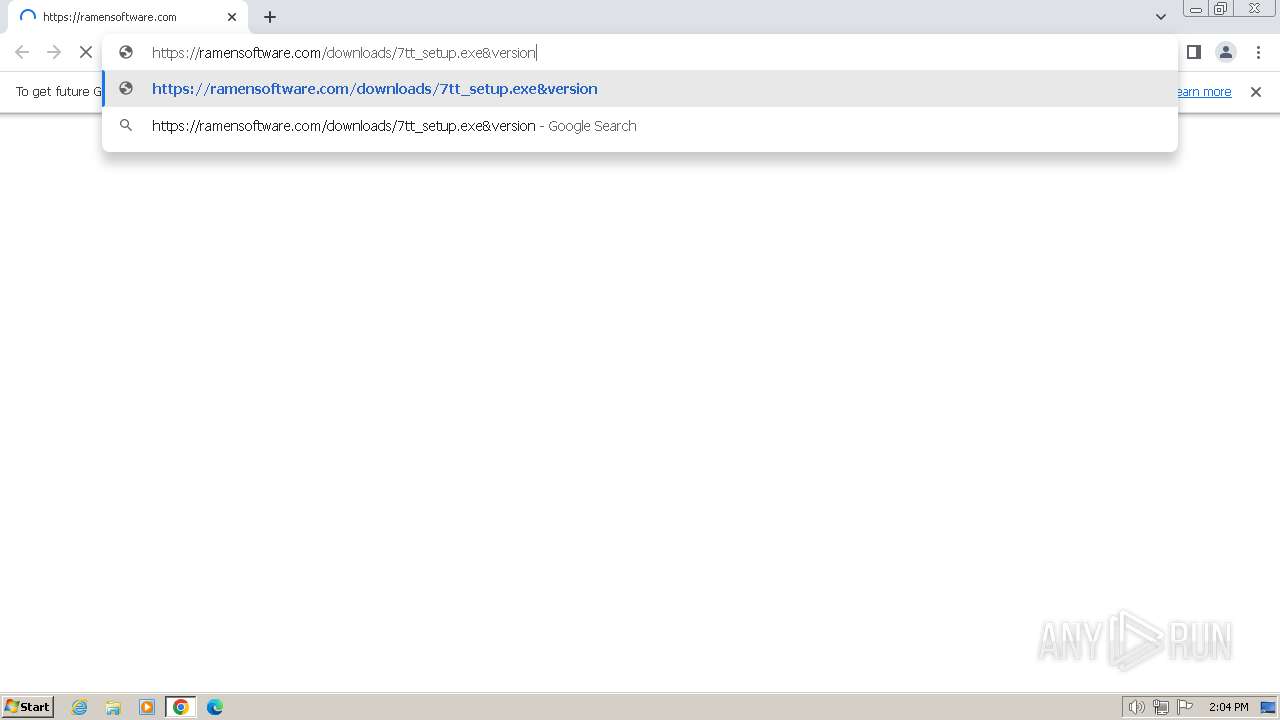
Task: Click in the address bar URL text
Action: [344, 53]
